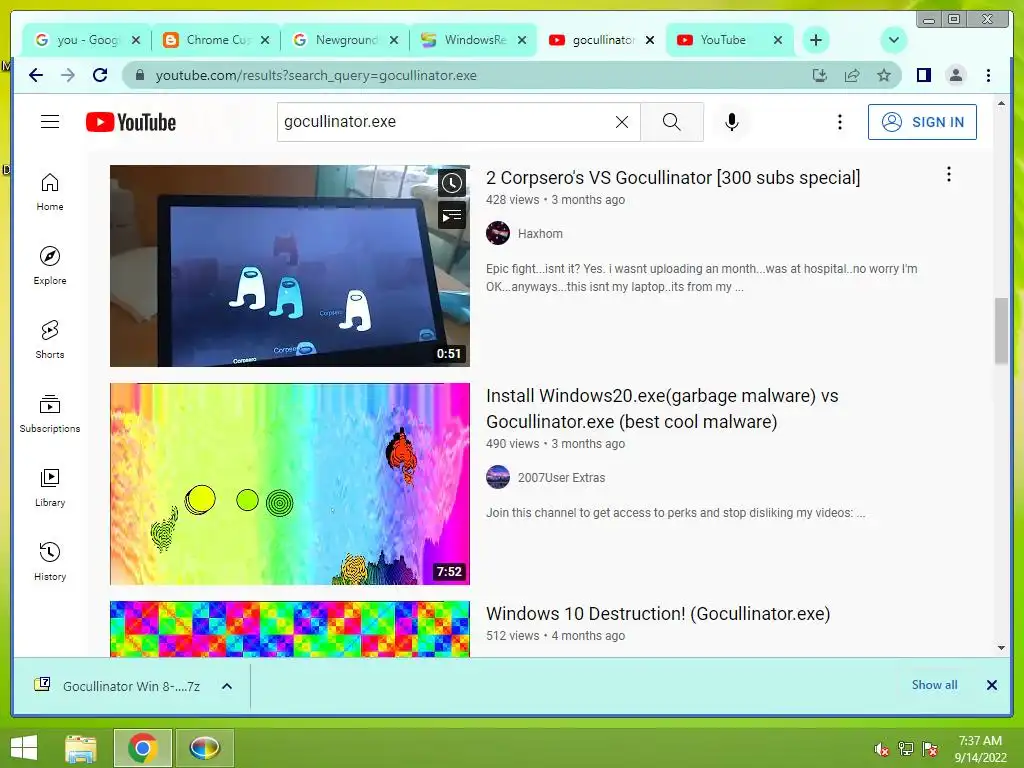This screenshot has height=768, width=1024.
Task: Click the magnifying glass search button
Action: [x=671, y=121]
